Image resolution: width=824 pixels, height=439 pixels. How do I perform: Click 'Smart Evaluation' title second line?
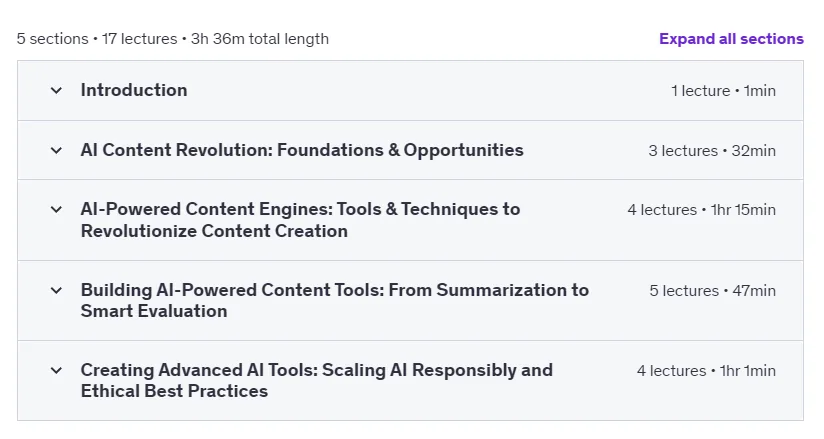(154, 311)
